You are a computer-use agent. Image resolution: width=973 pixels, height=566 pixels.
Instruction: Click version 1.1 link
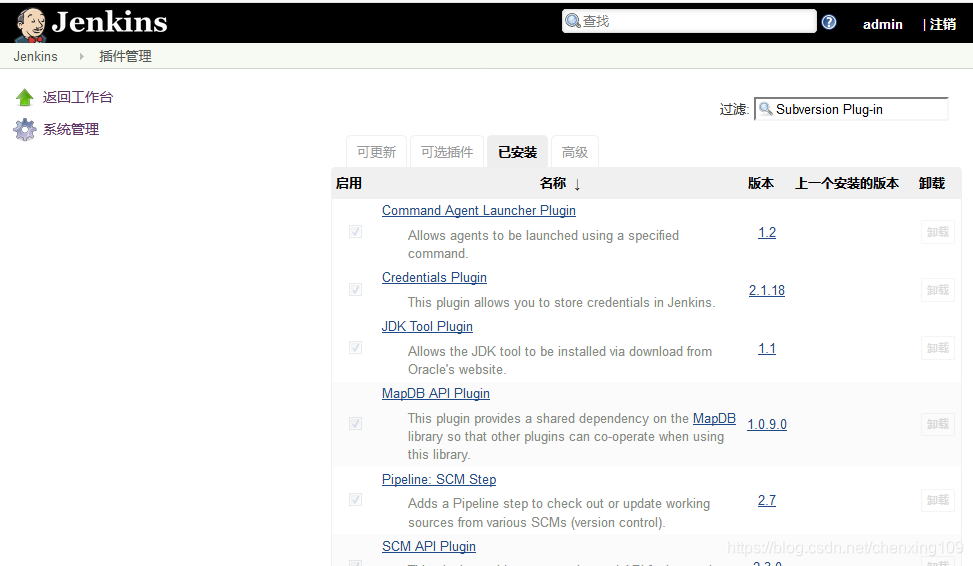pyautogui.click(x=767, y=349)
